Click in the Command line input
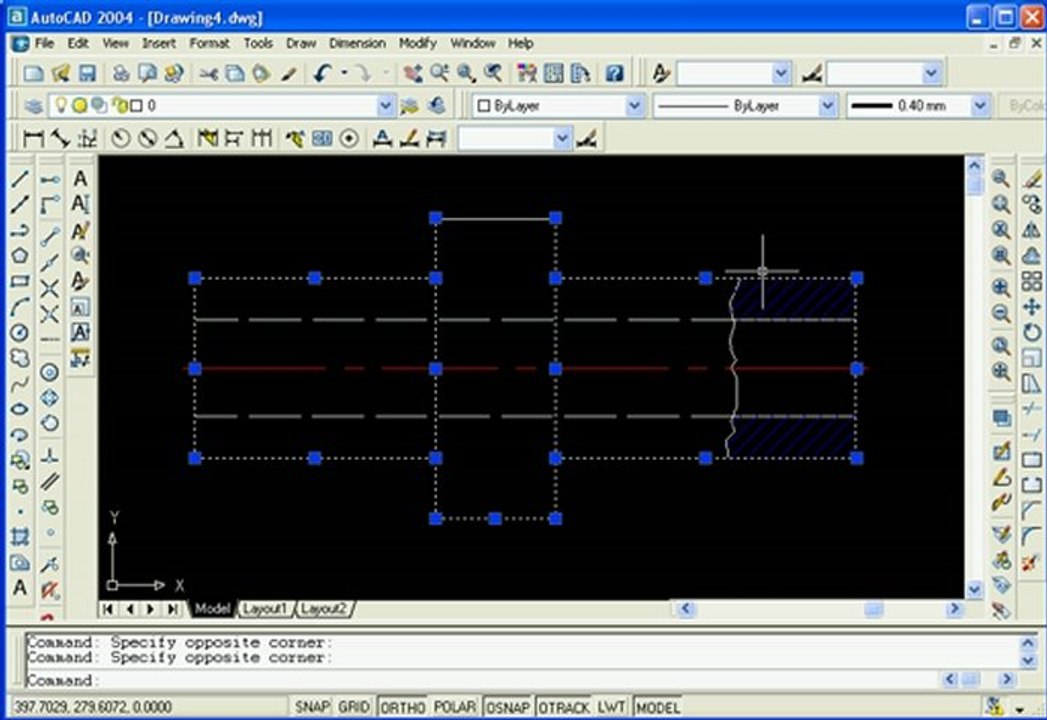 (481, 680)
